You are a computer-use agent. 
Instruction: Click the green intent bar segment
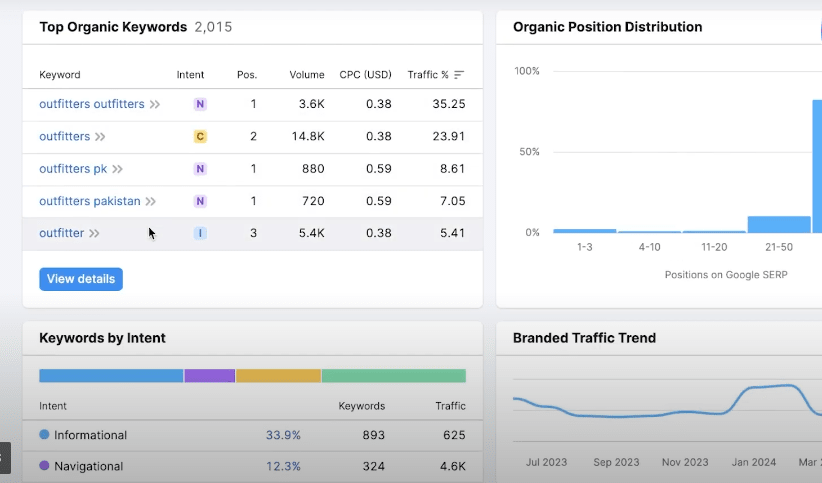pos(394,375)
